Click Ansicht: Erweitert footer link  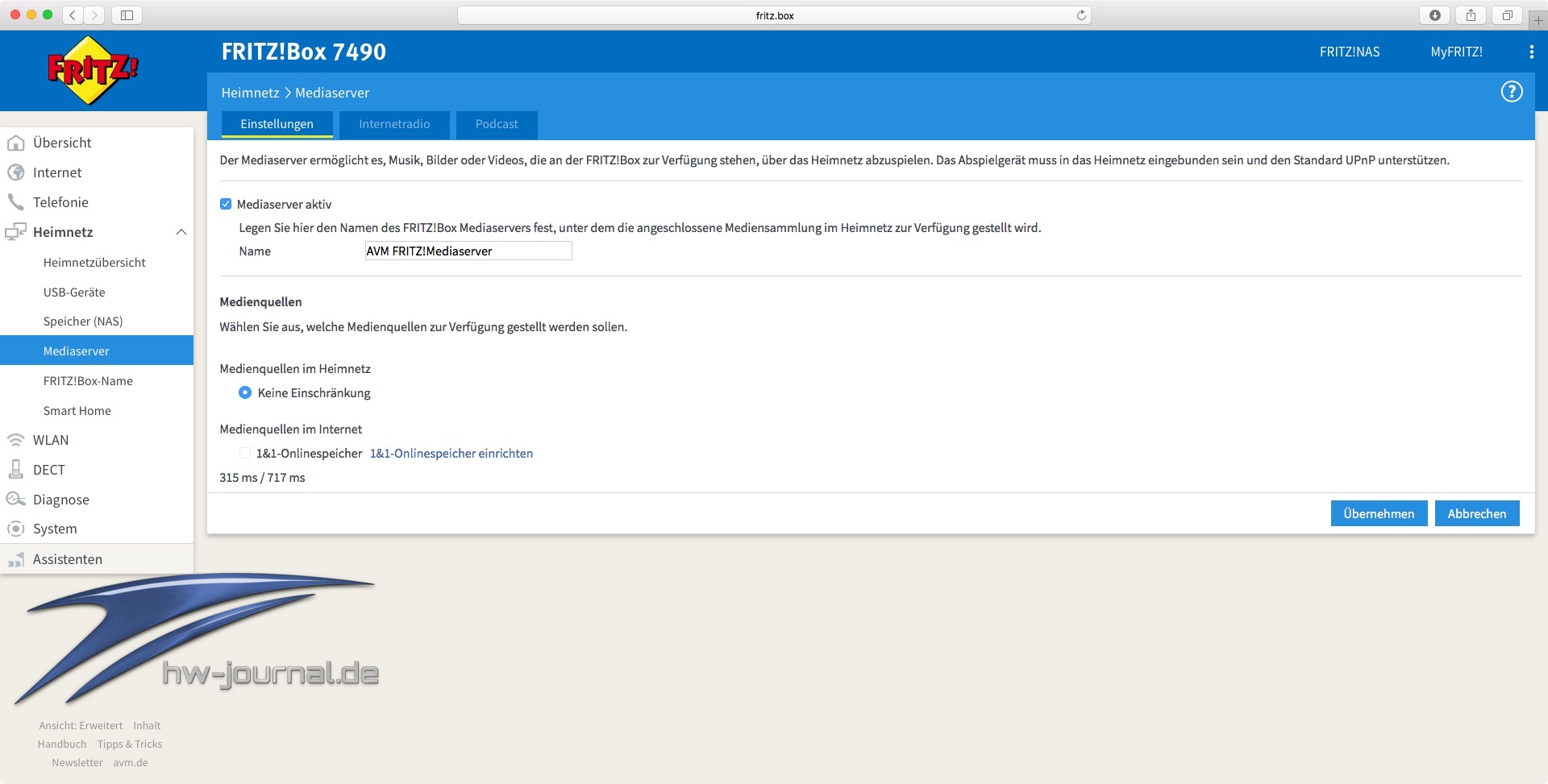pos(81,725)
